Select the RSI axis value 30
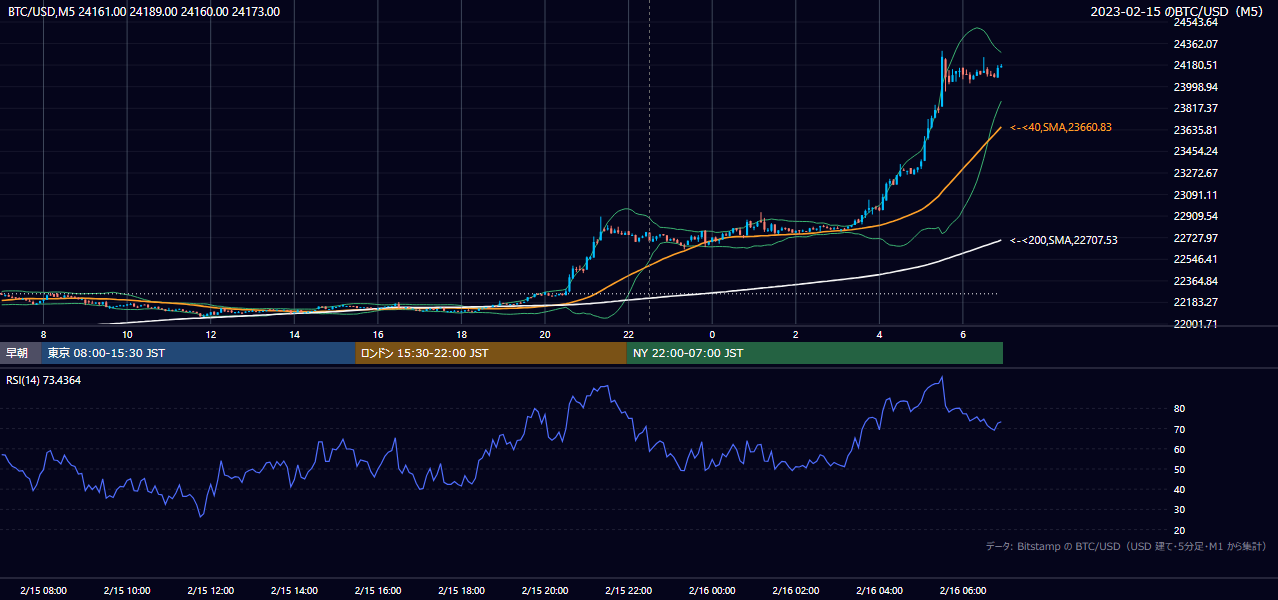The height and width of the screenshot is (600, 1278). [1179, 510]
